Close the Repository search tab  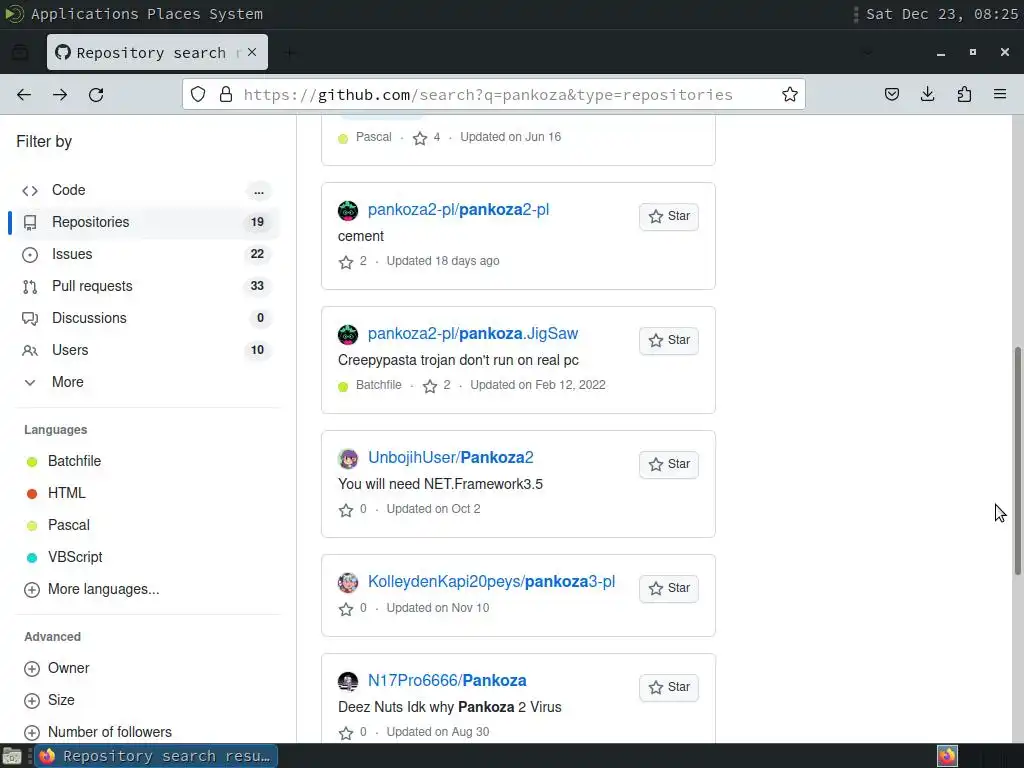coord(252,52)
